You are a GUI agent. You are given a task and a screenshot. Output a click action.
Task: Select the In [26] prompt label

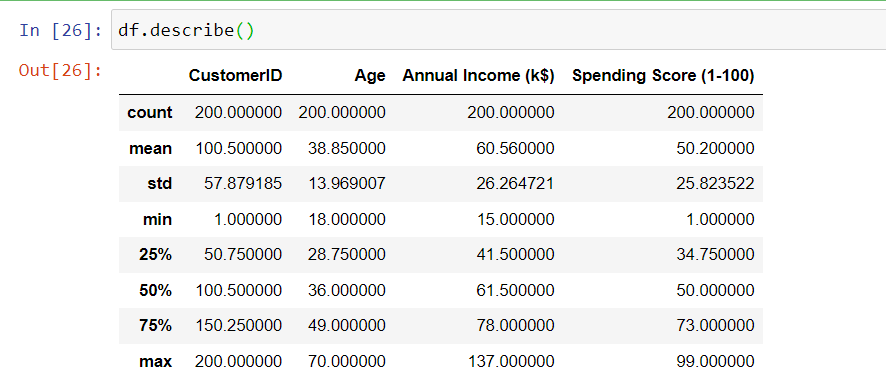point(61,30)
